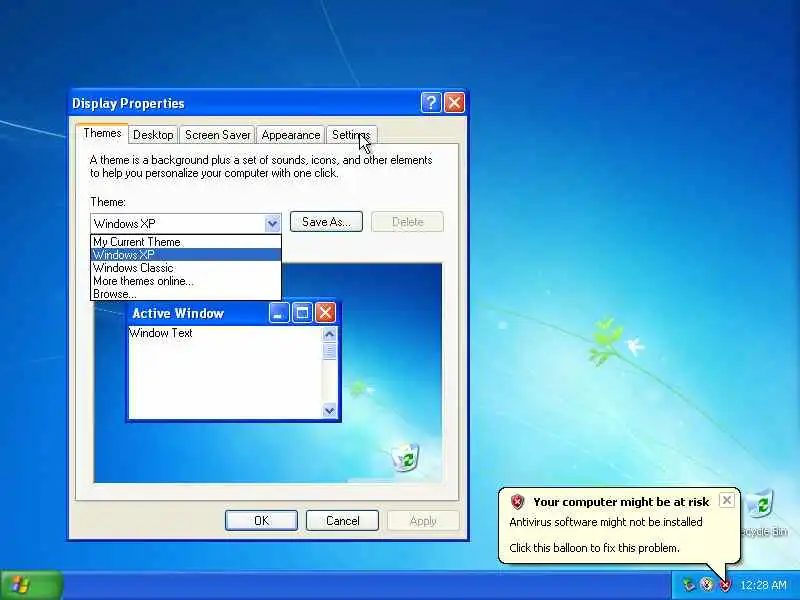Click the round middle system tray icon

(x=707, y=585)
